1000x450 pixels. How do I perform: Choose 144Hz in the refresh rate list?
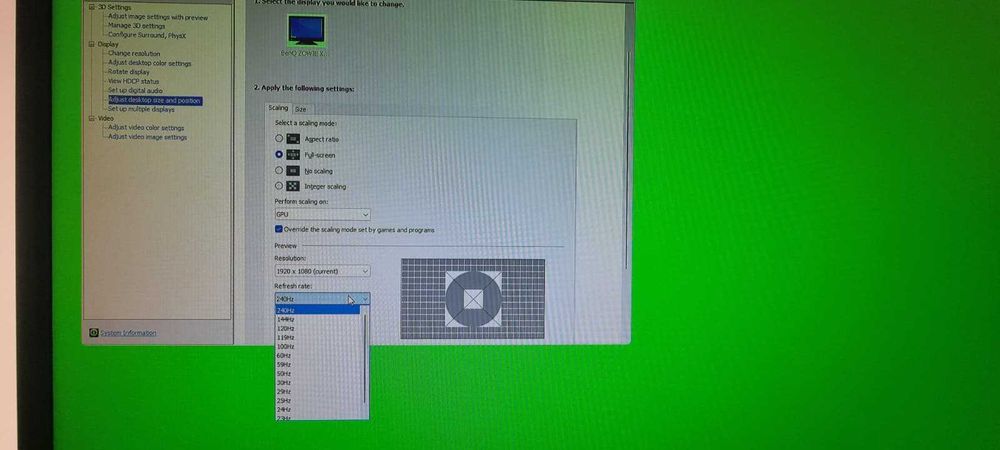[x=318, y=319]
